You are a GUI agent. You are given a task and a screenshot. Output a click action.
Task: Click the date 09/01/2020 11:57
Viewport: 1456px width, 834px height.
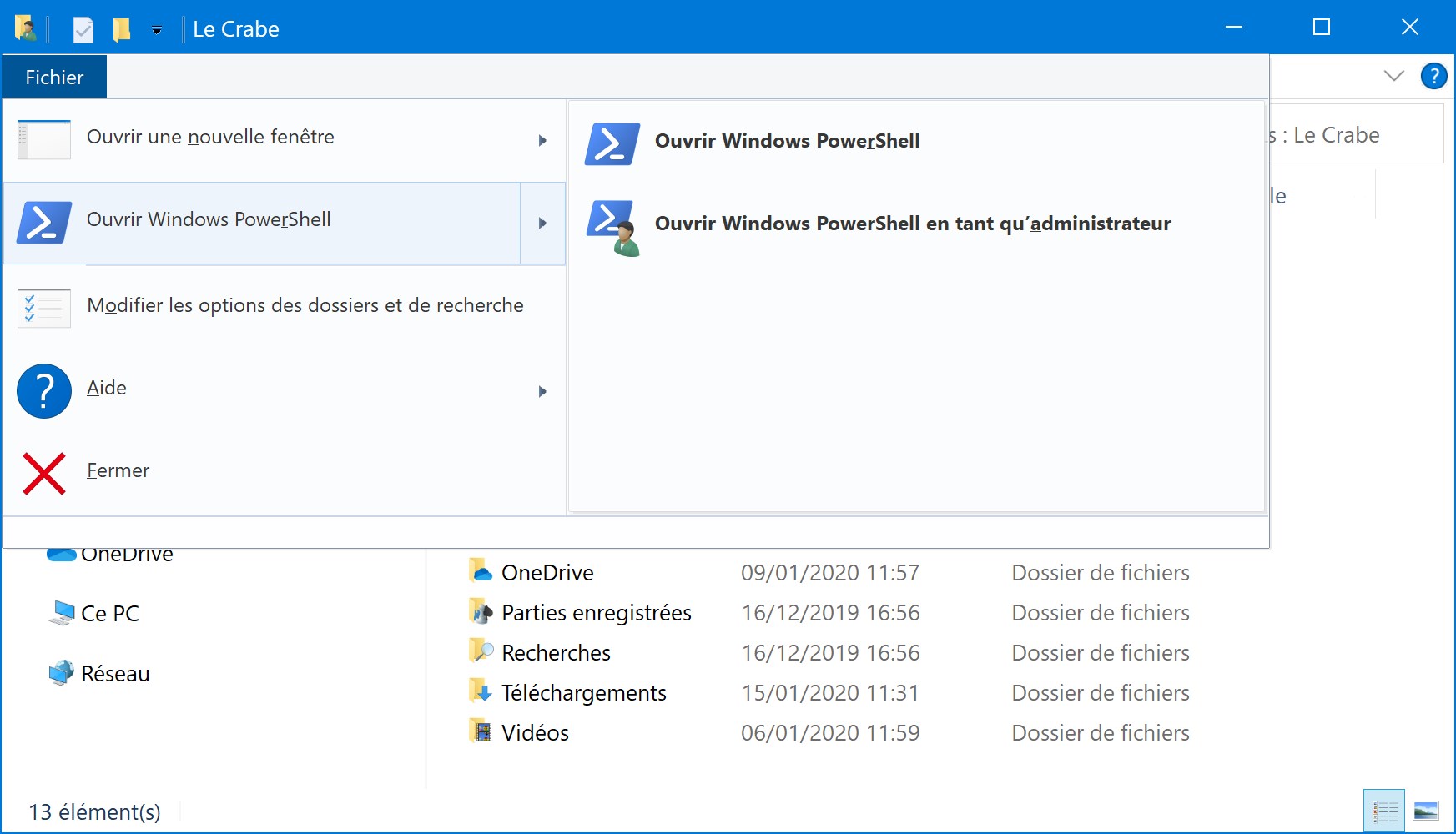tap(830, 572)
